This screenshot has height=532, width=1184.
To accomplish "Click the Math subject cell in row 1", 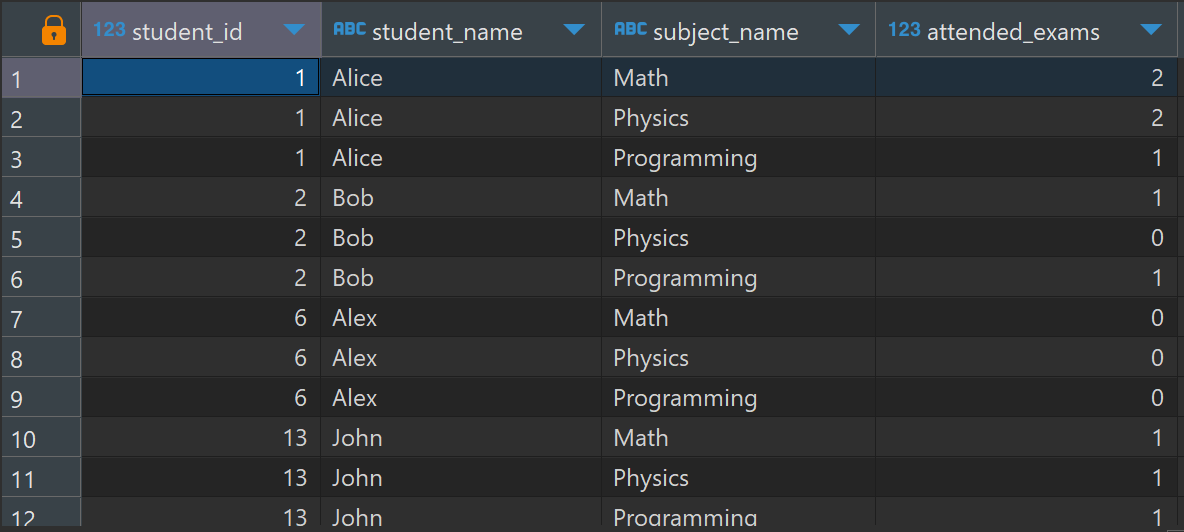I will pyautogui.click(x=738, y=78).
